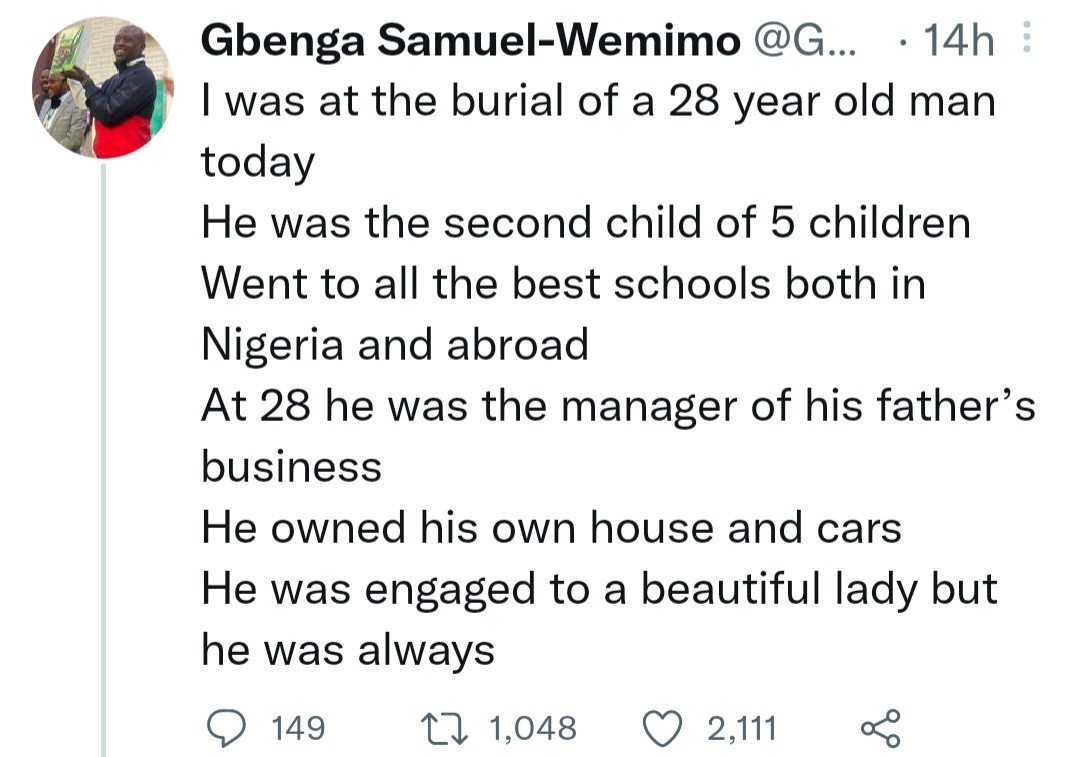Expand the truncated text "he was always"

[348, 650]
